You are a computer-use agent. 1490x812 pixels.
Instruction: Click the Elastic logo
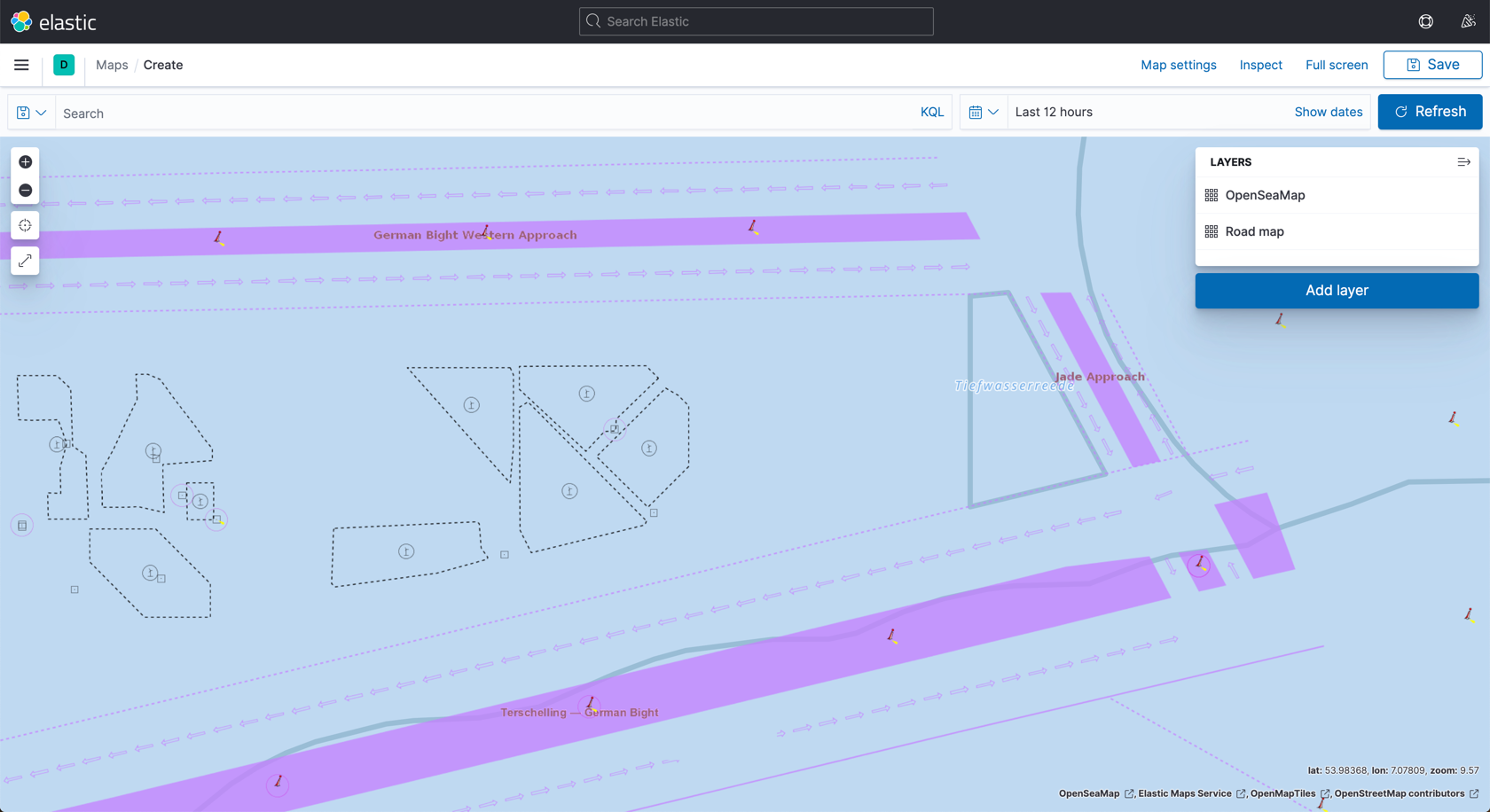(x=53, y=21)
